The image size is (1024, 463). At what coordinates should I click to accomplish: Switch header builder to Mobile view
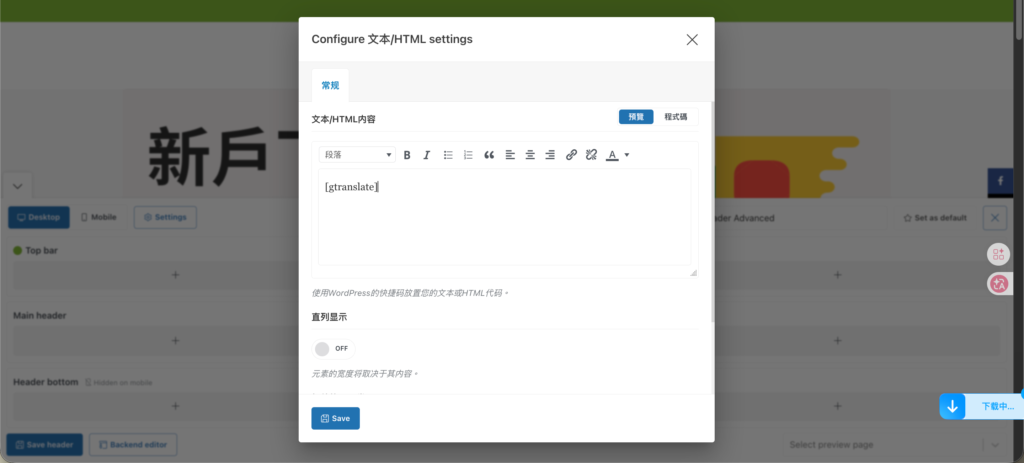coord(99,217)
